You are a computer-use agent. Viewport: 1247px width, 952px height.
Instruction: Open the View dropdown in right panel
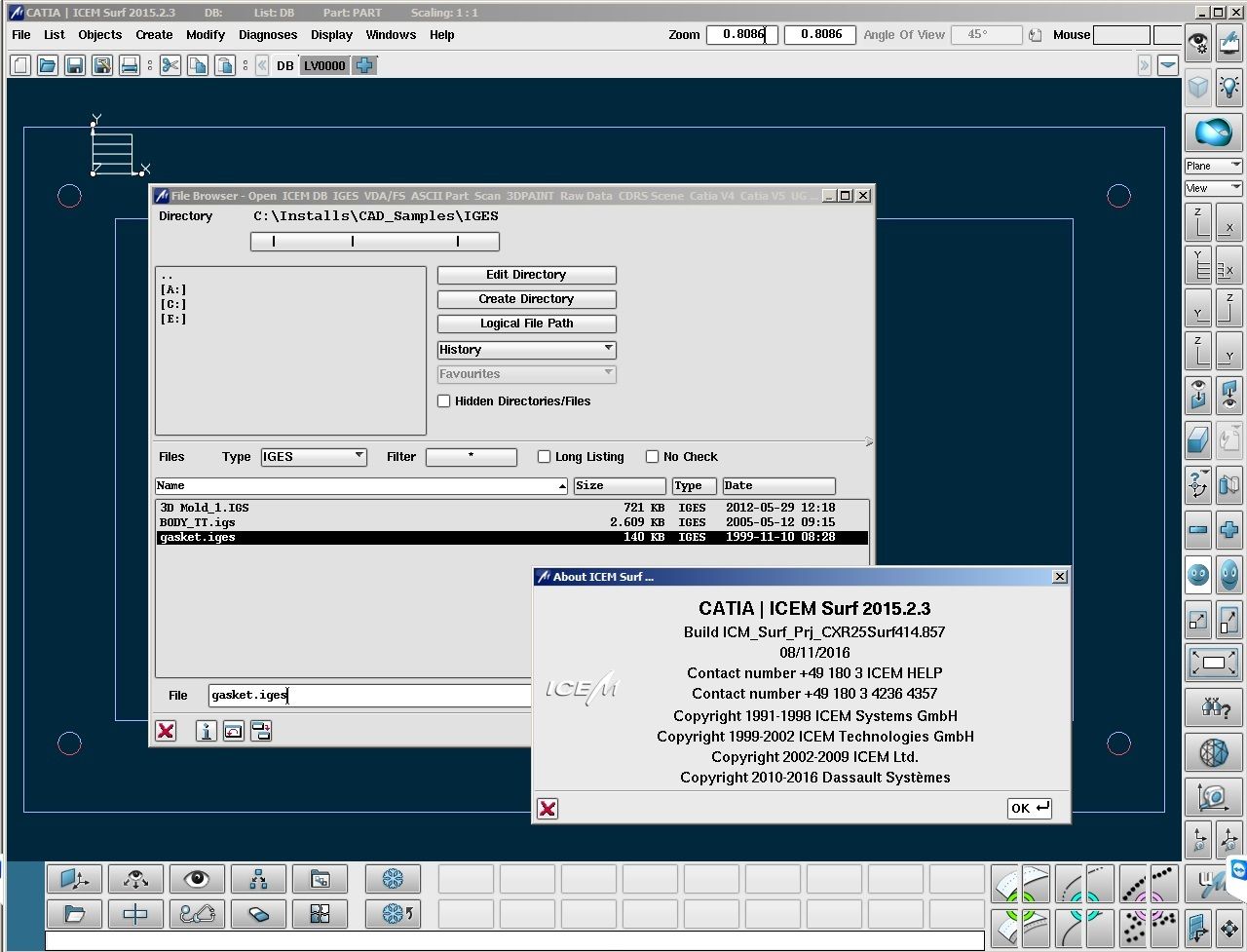click(x=1214, y=188)
